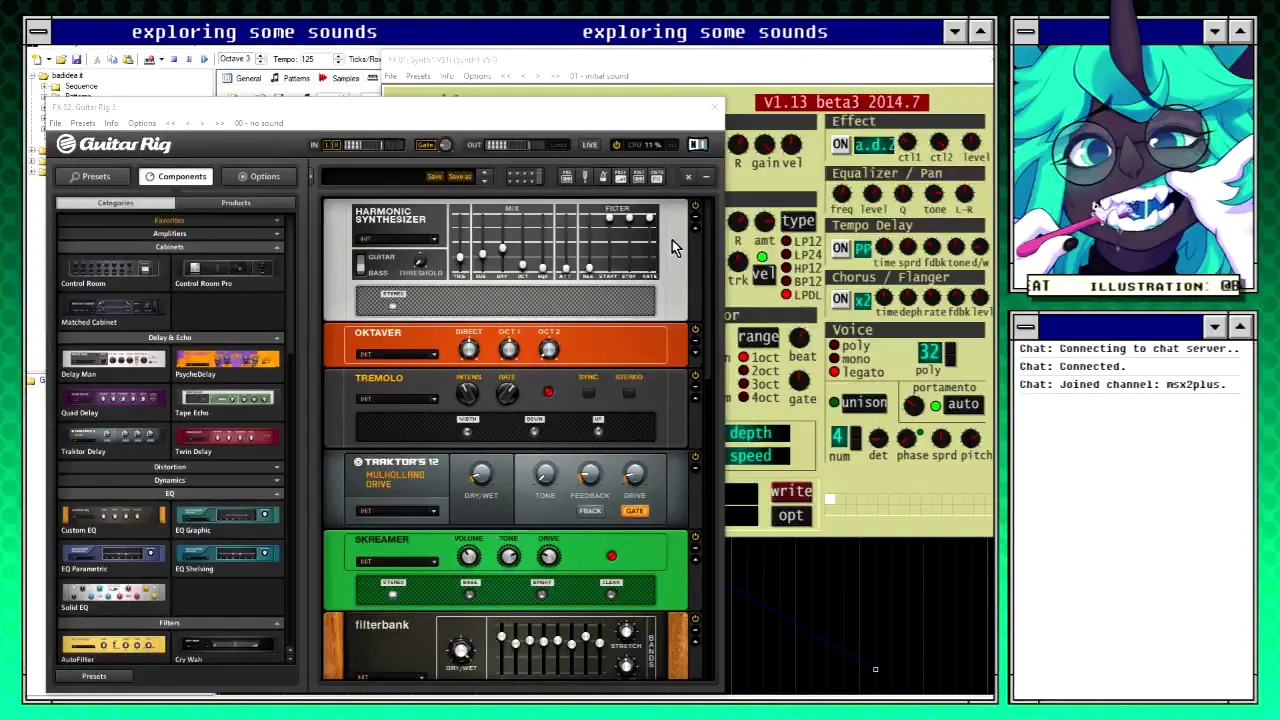Click the DRY slider in Harmonic Synthesizer mix
This screenshot has width=1280, height=720.
502,246
